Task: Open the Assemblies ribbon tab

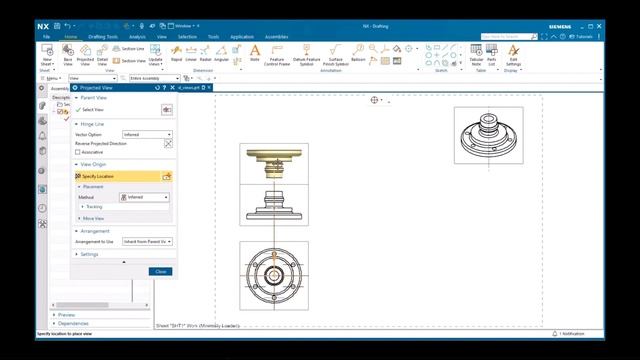Action: [277, 37]
